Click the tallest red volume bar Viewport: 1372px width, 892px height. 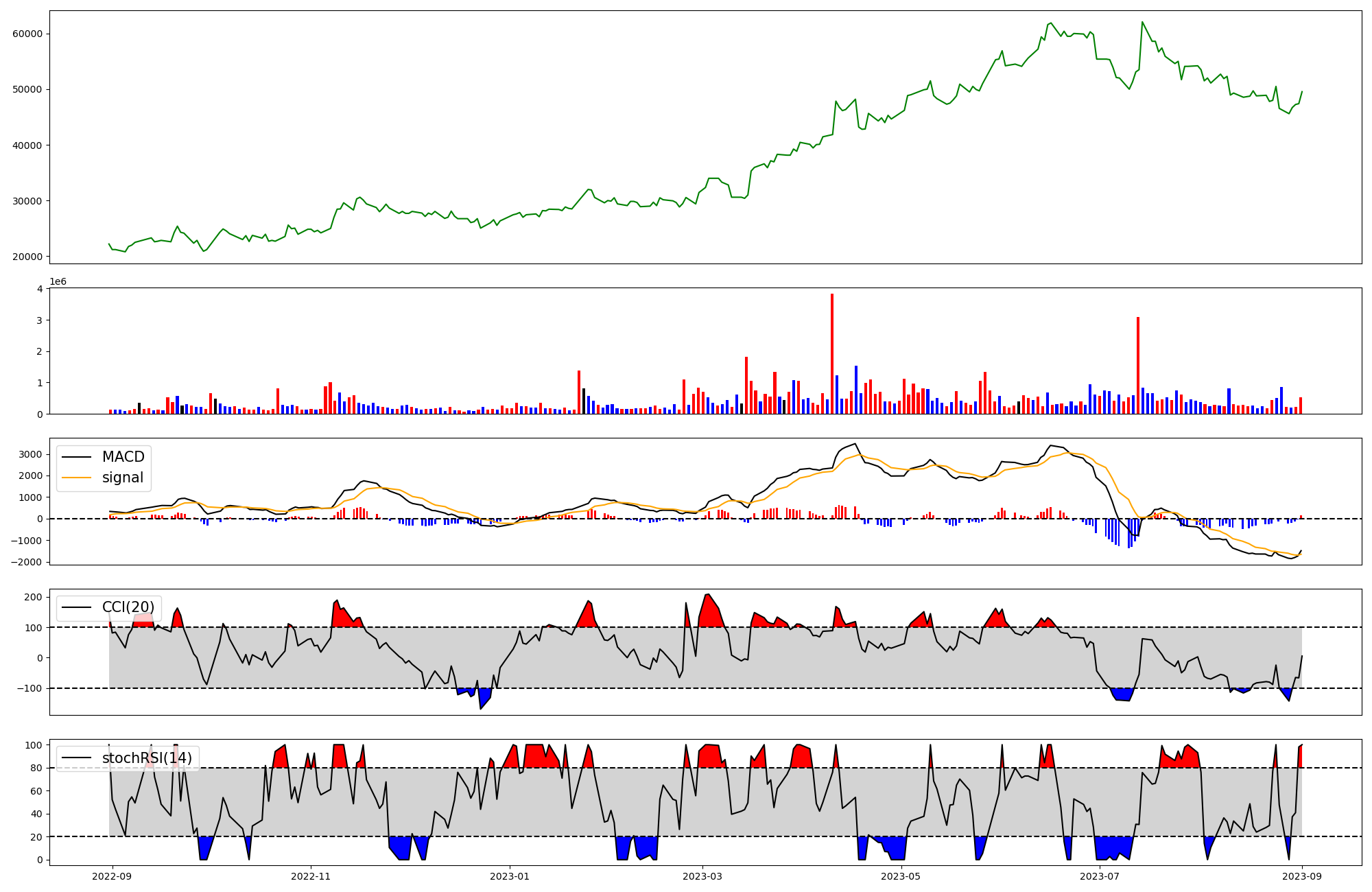pyautogui.click(x=832, y=353)
